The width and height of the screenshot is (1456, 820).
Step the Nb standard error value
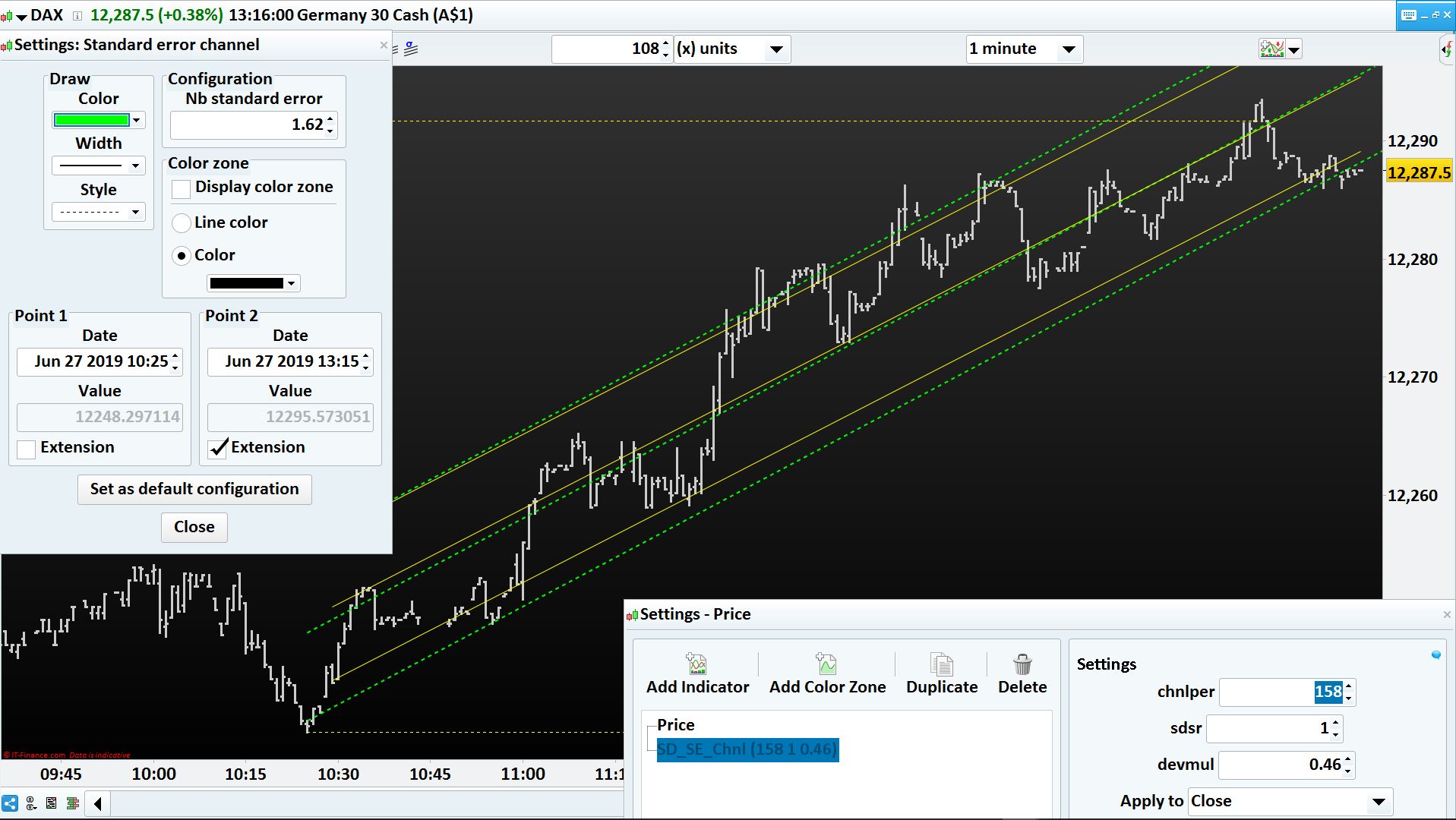pyautogui.click(x=330, y=125)
